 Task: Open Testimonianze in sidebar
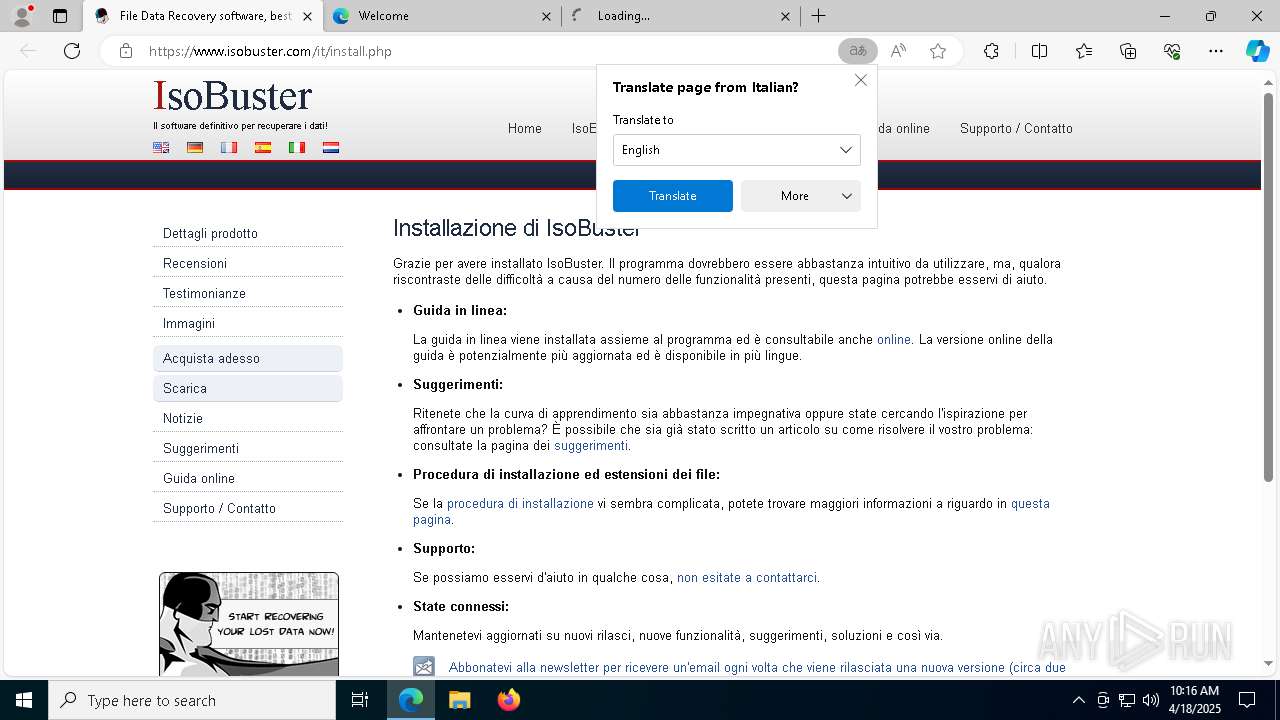point(248,293)
